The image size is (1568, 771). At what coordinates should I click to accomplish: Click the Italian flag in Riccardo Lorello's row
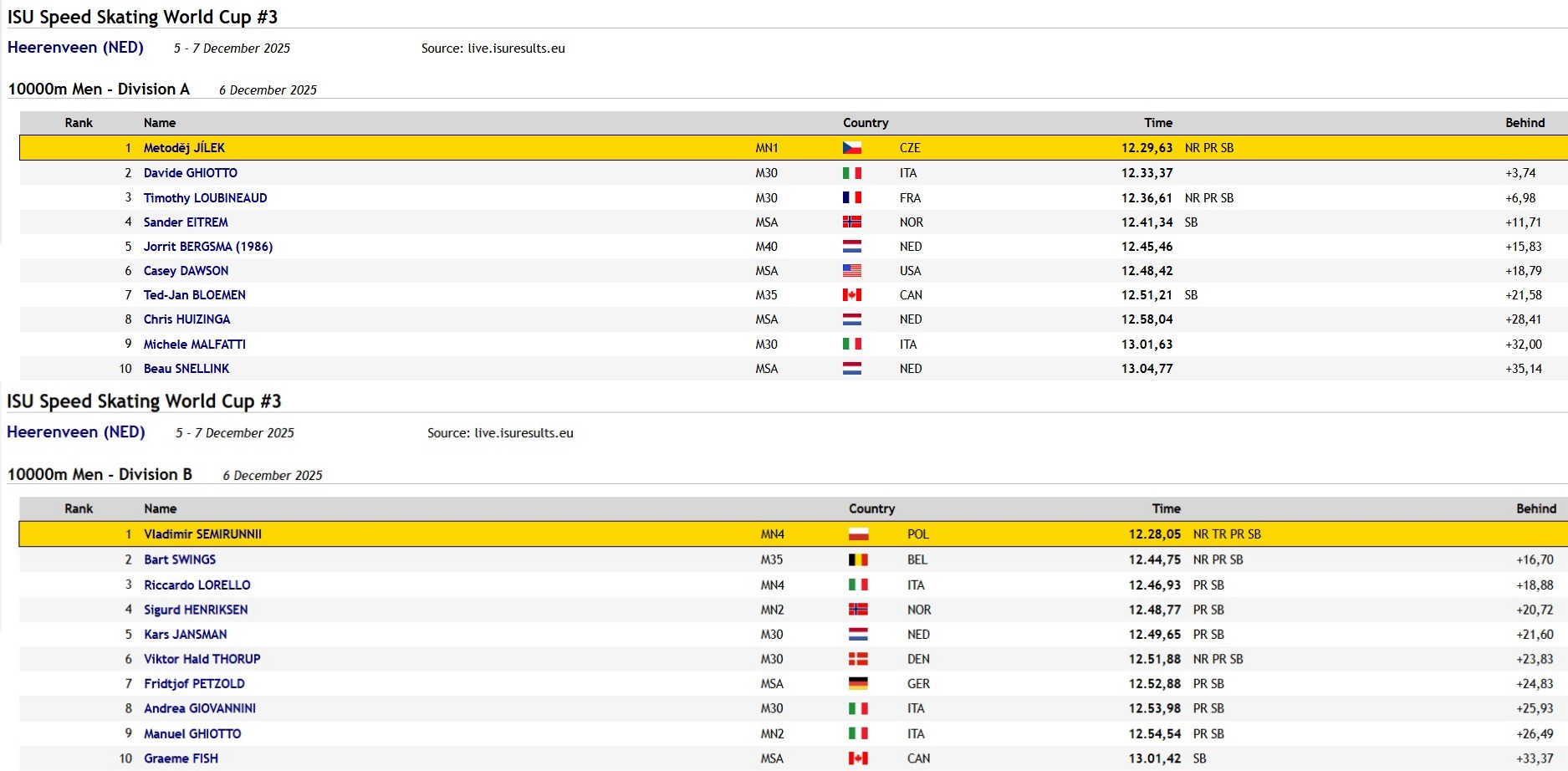[x=858, y=585]
